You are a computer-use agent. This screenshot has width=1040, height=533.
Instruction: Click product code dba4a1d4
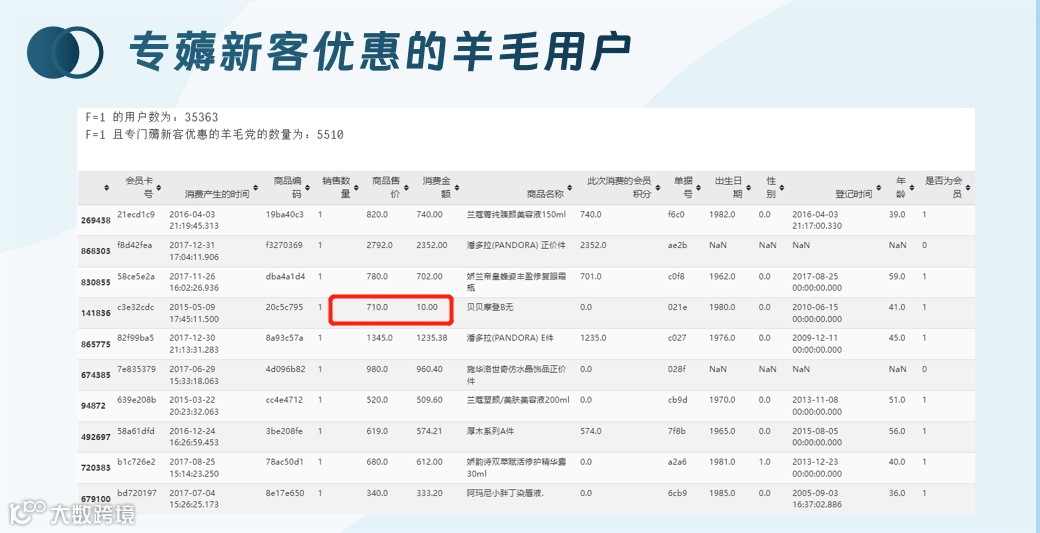point(285,276)
